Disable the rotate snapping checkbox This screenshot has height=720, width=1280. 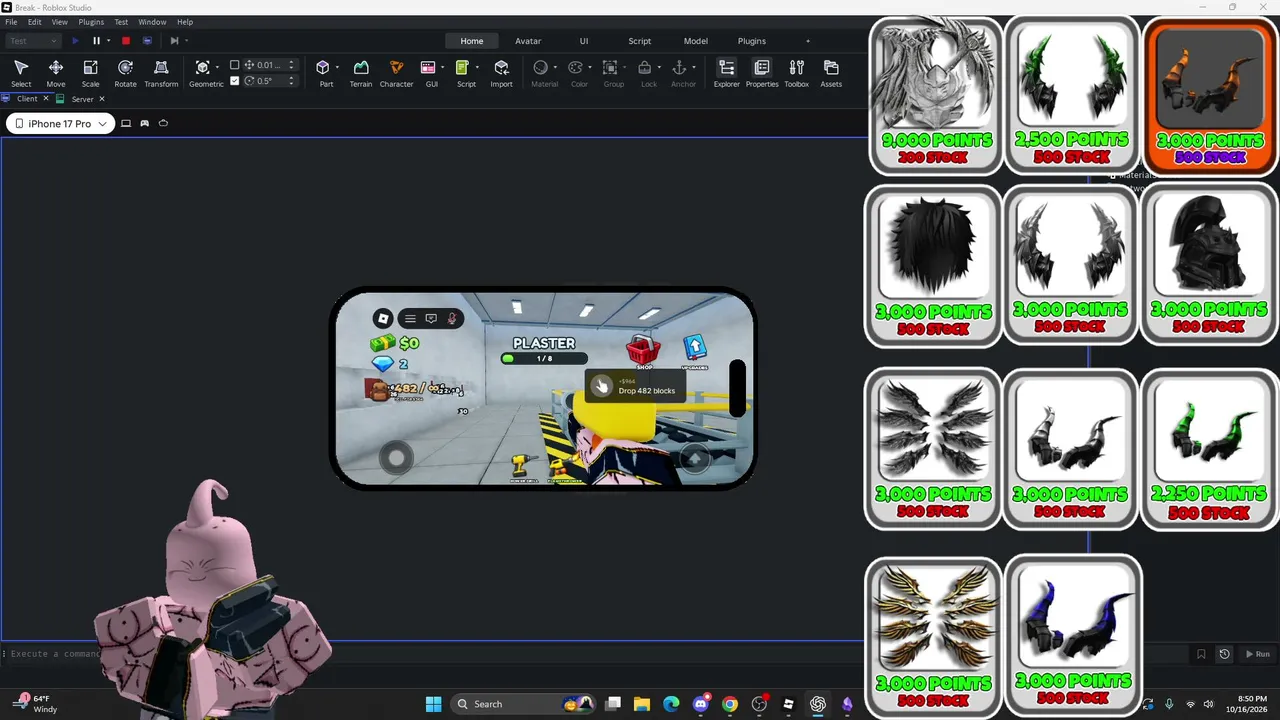coord(234,81)
